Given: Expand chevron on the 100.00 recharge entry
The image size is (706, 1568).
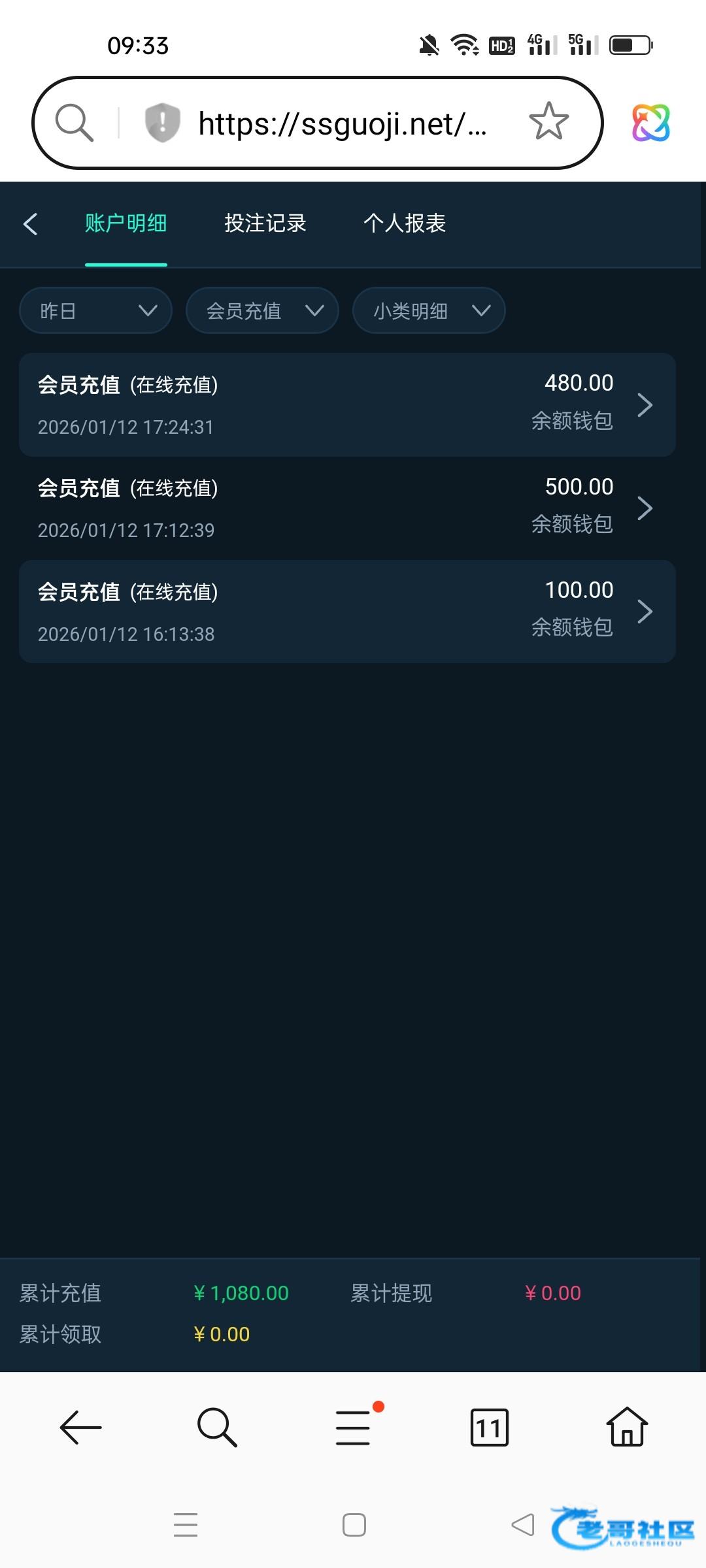Looking at the screenshot, I should point(645,612).
